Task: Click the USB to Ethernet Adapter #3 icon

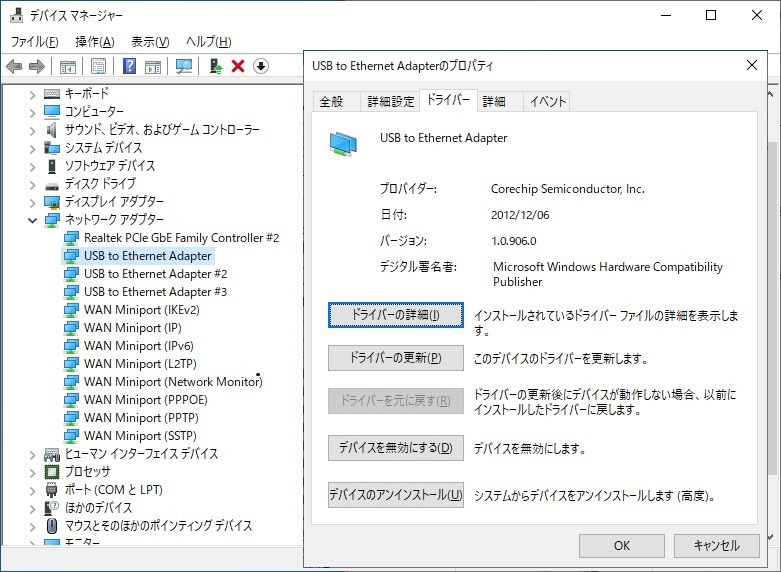Action: click(71, 292)
